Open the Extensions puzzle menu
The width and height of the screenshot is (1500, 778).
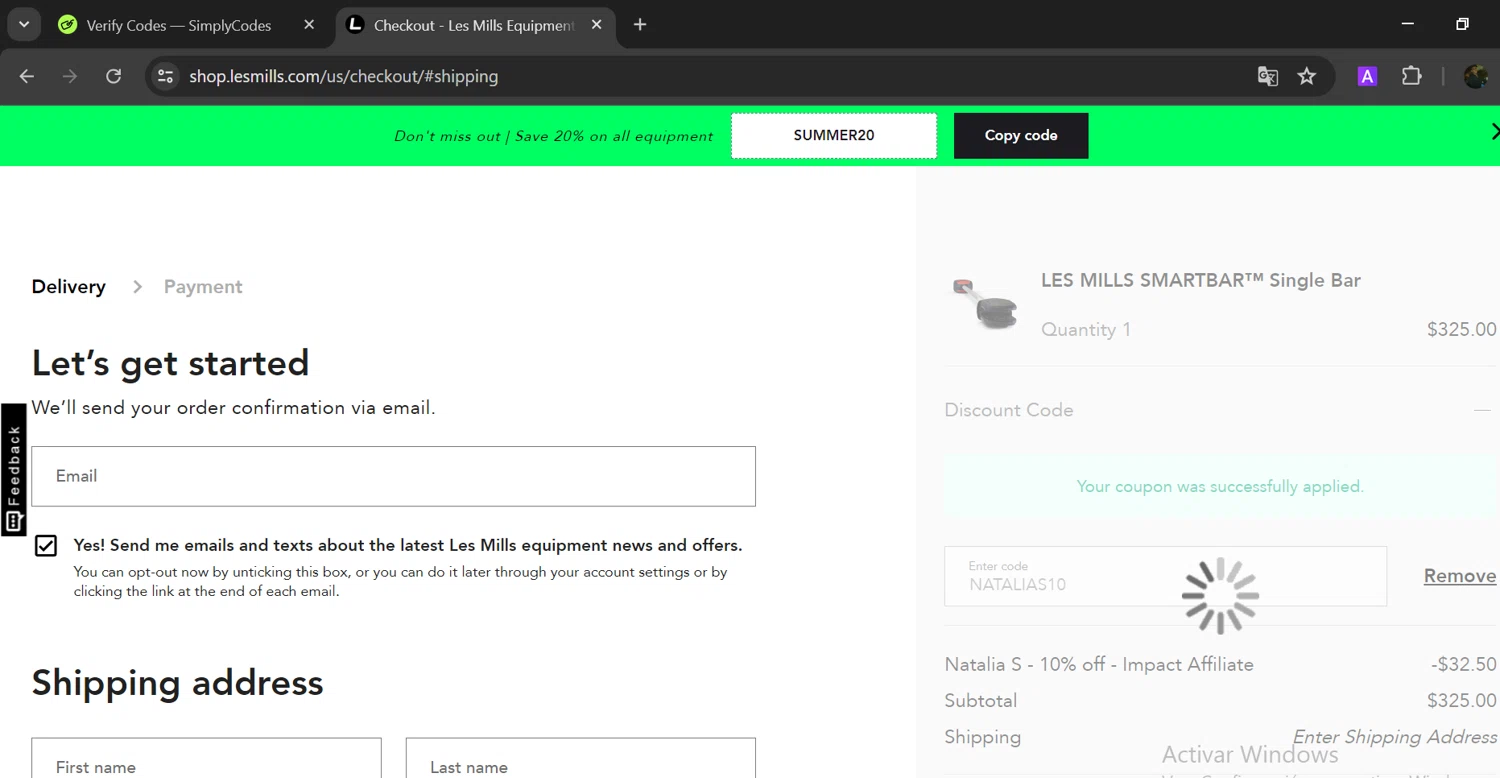coord(1411,76)
